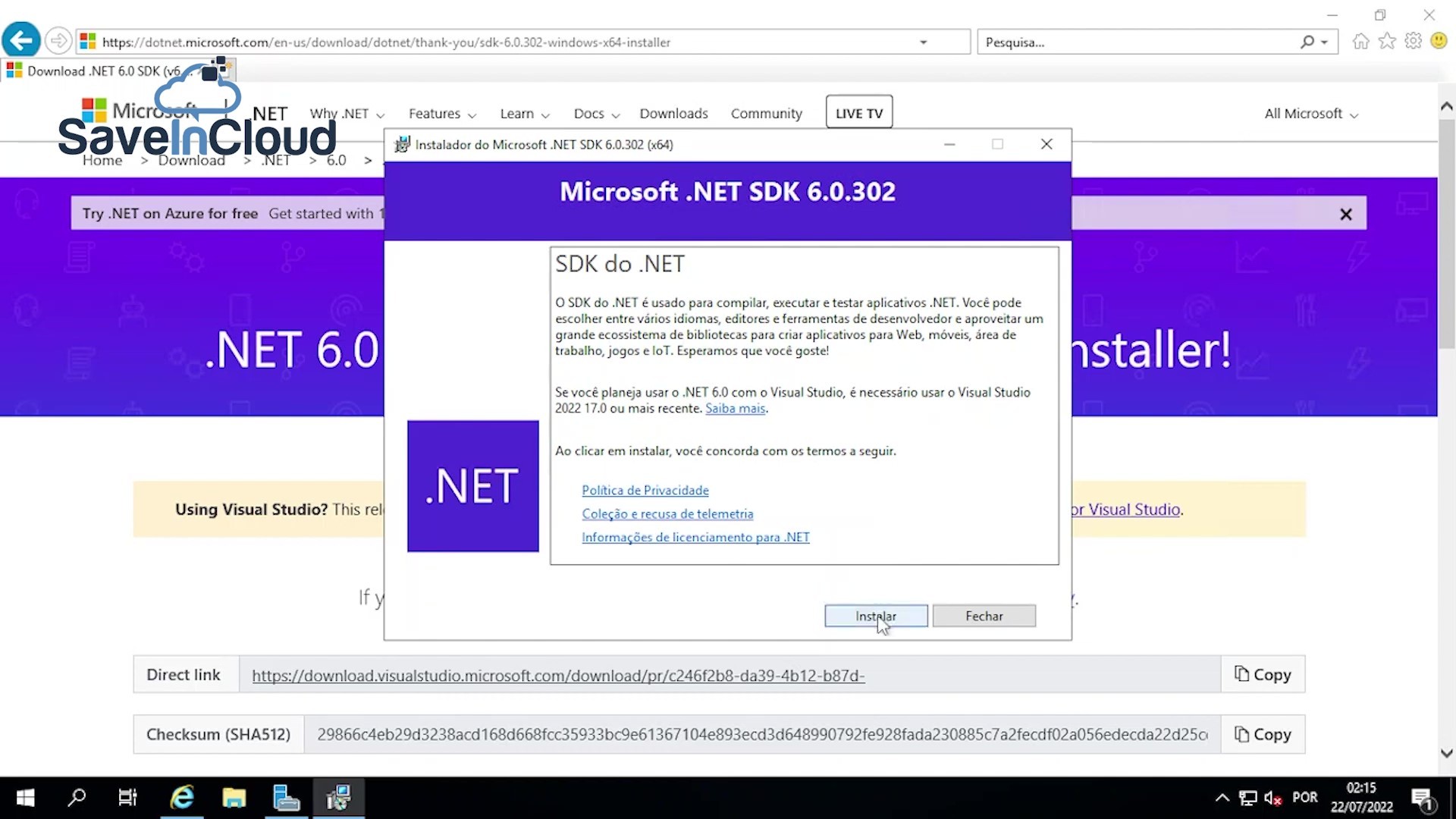The image size is (1456, 819).
Task: Click the page scrollbar down arrow
Action: 1446,753
